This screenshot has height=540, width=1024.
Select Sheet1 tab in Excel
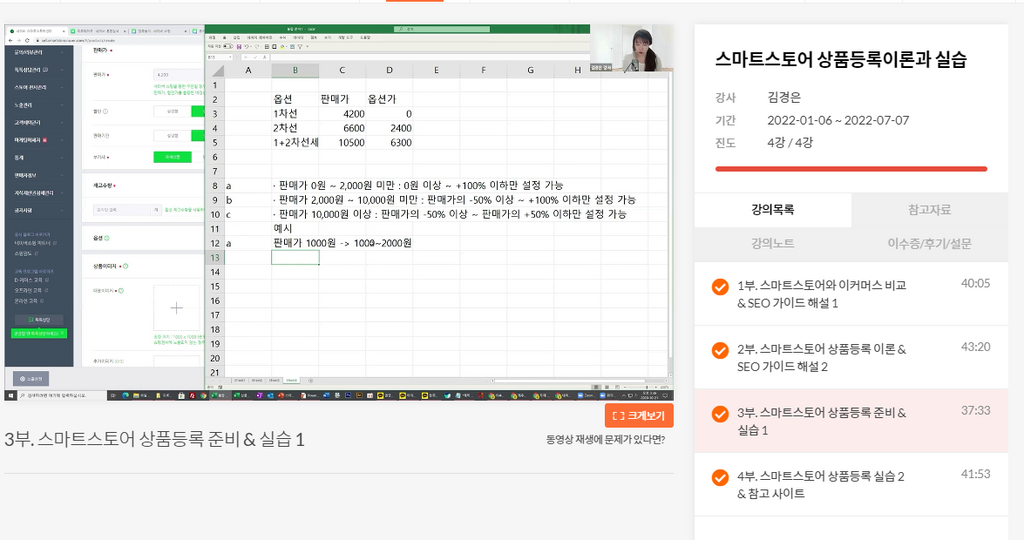point(240,381)
